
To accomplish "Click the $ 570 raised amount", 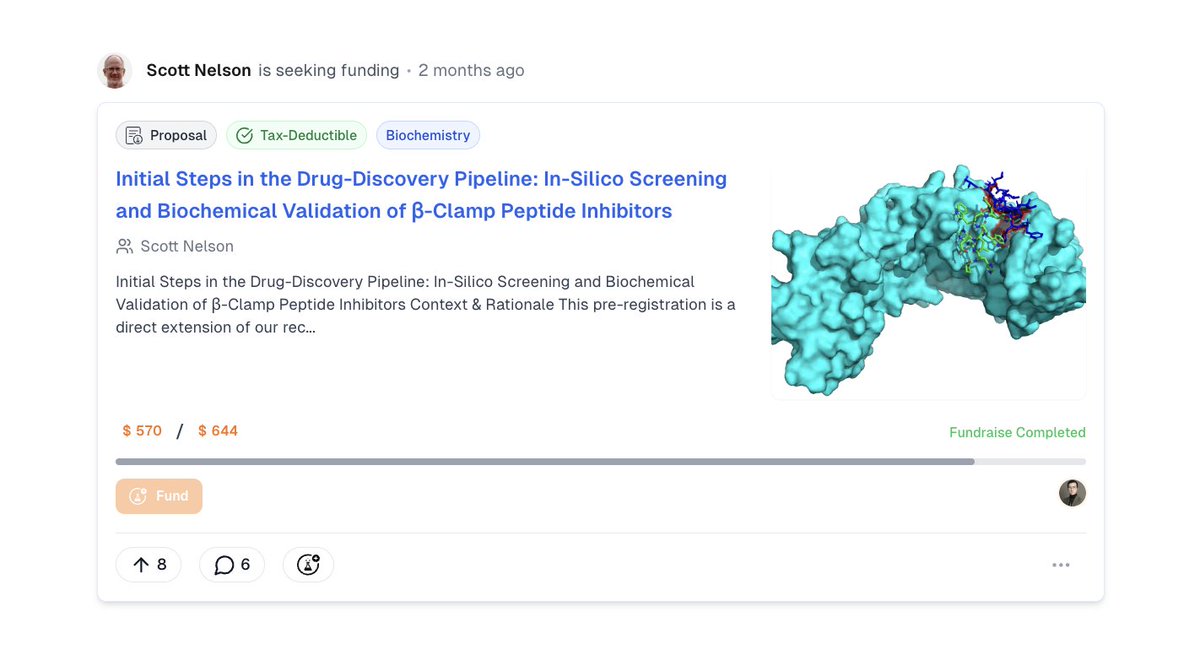I will point(142,431).
